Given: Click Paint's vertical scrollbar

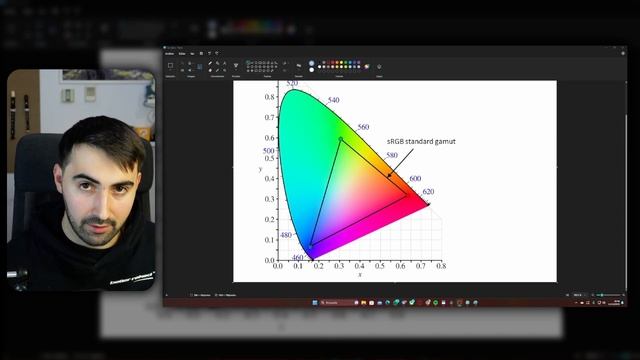Looking at the screenshot, I should click(626, 202).
